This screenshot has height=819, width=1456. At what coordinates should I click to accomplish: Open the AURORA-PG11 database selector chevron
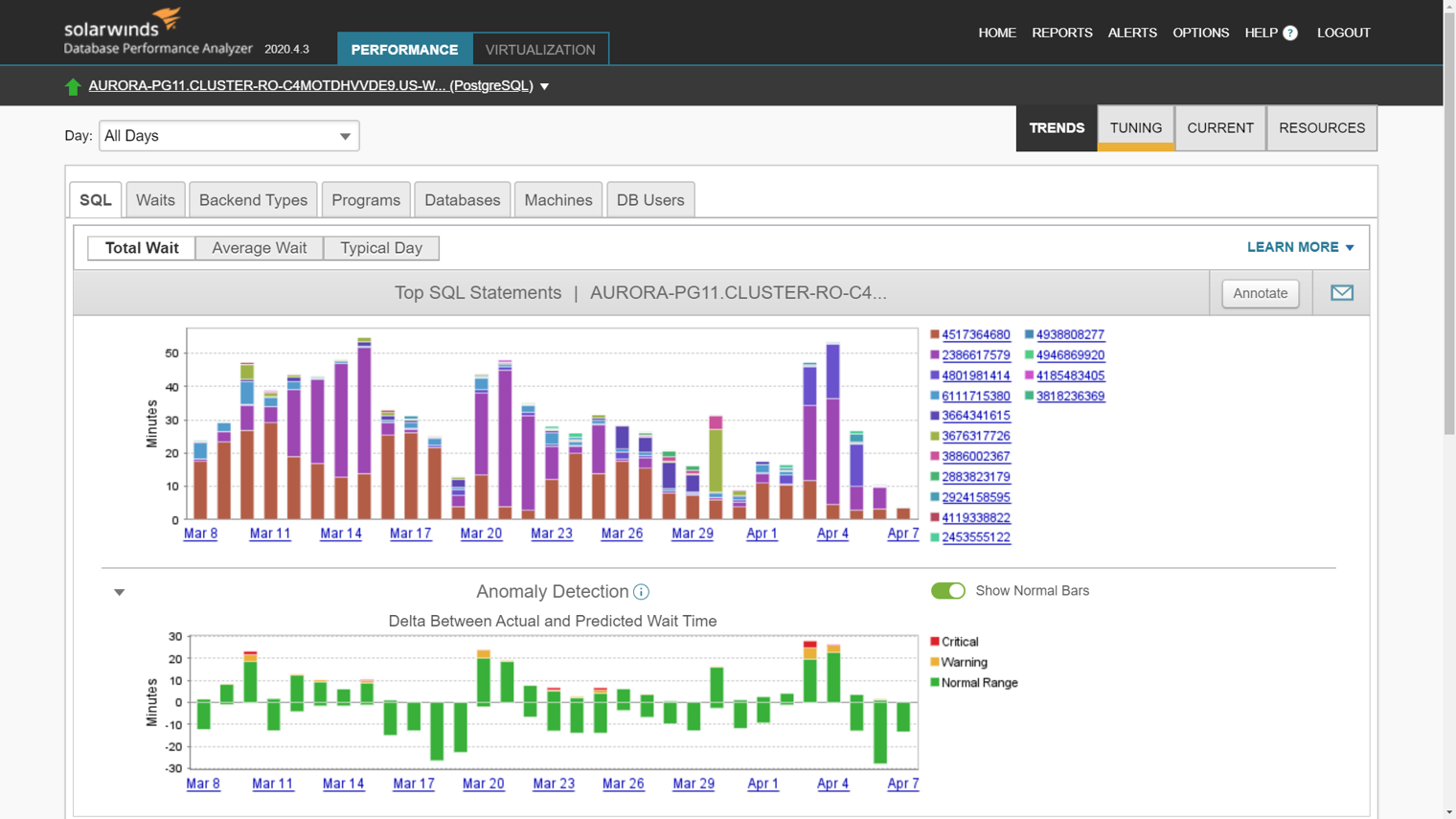coord(544,85)
